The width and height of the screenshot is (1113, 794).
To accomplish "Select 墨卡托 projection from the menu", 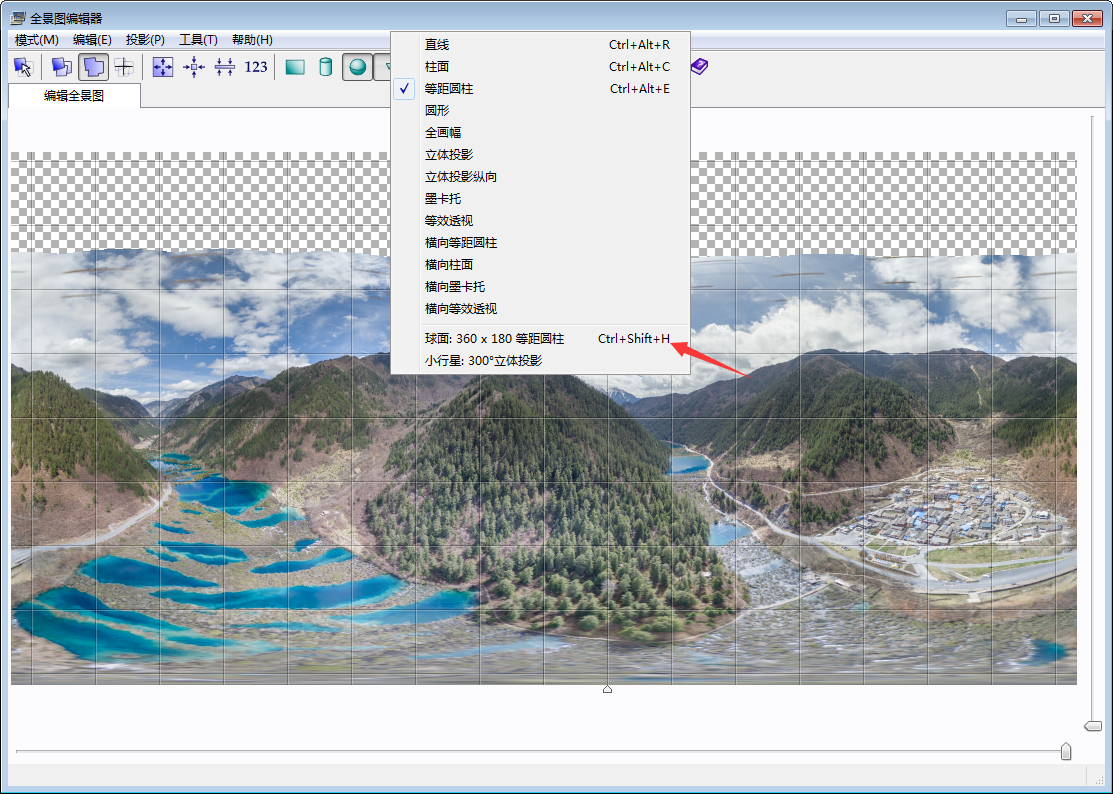I will [x=540, y=199].
